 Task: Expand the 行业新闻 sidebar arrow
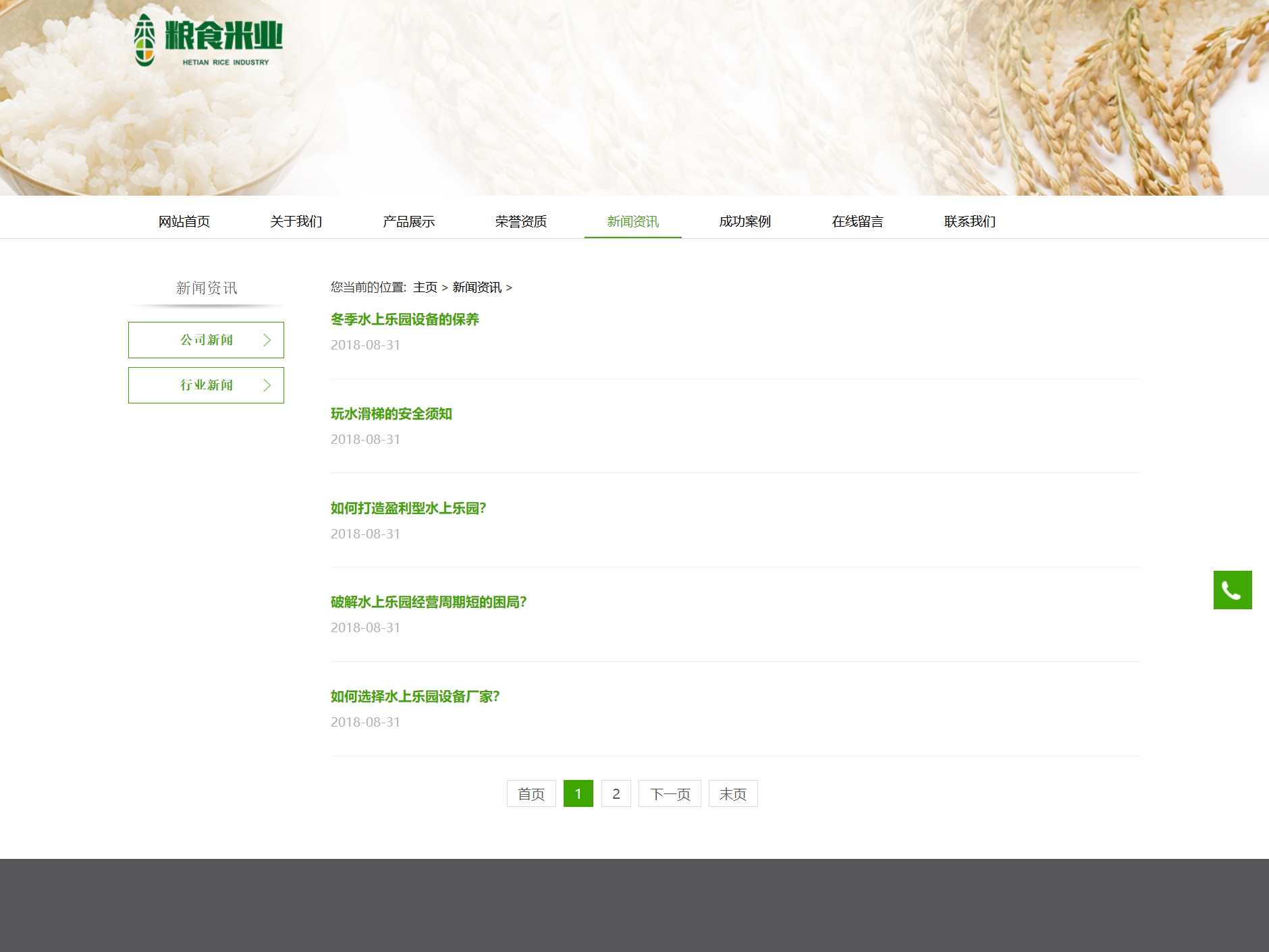coord(267,385)
